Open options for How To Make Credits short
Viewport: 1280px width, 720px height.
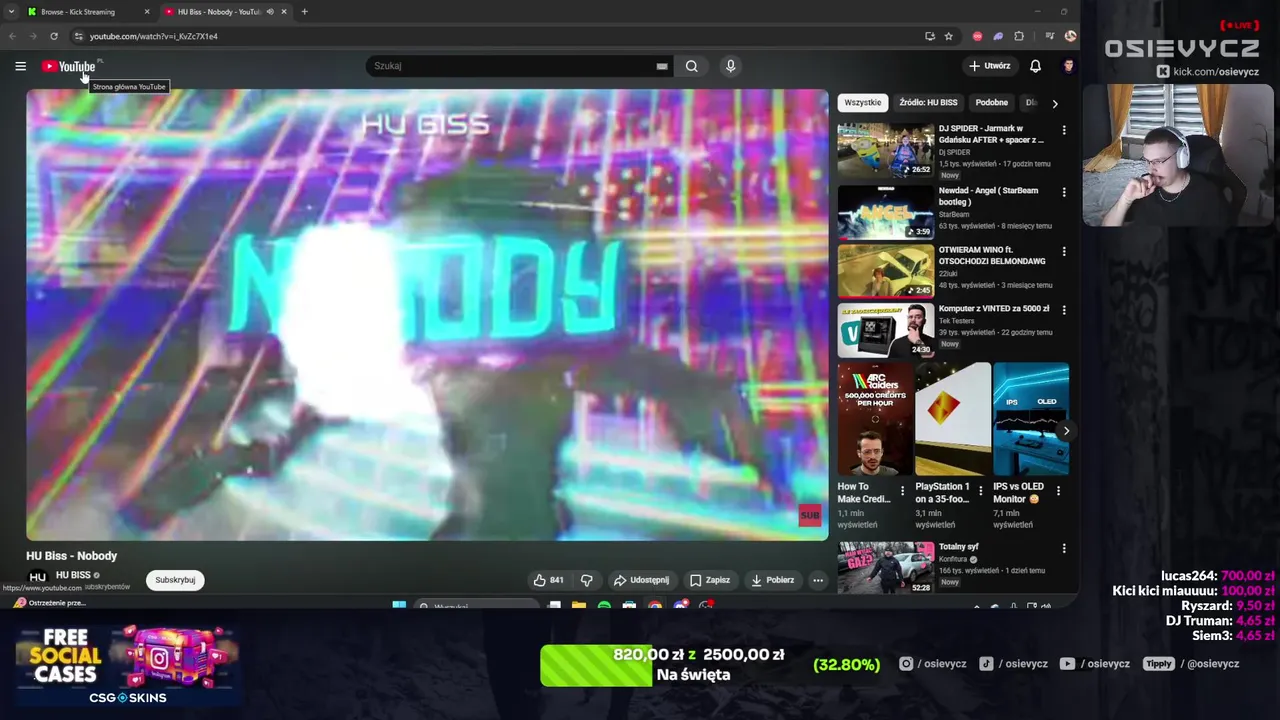[x=903, y=491]
